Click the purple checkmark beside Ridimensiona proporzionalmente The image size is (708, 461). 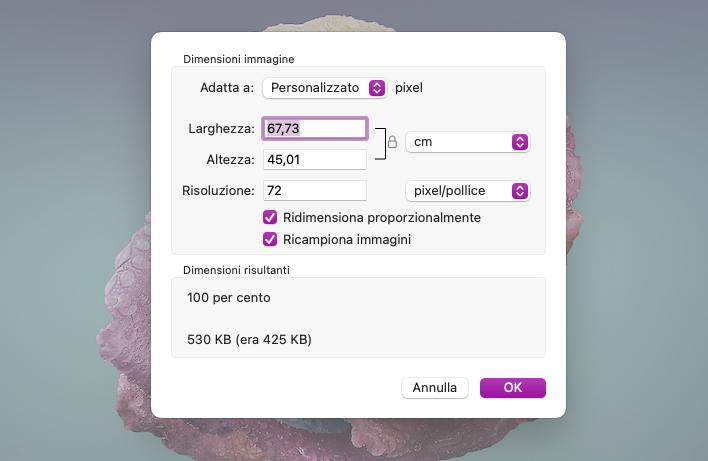(270, 218)
